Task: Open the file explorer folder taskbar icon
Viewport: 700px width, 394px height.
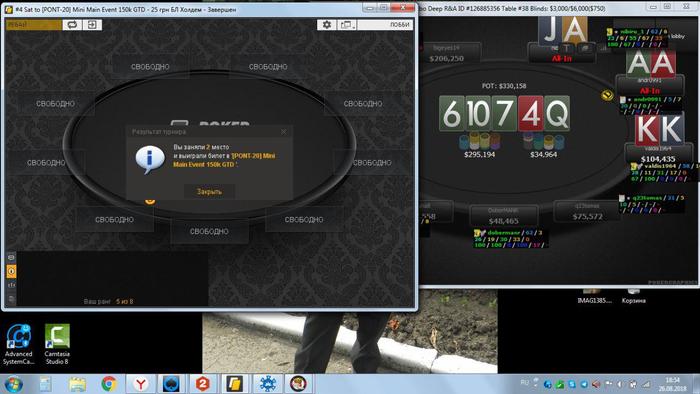Action: tap(77, 384)
